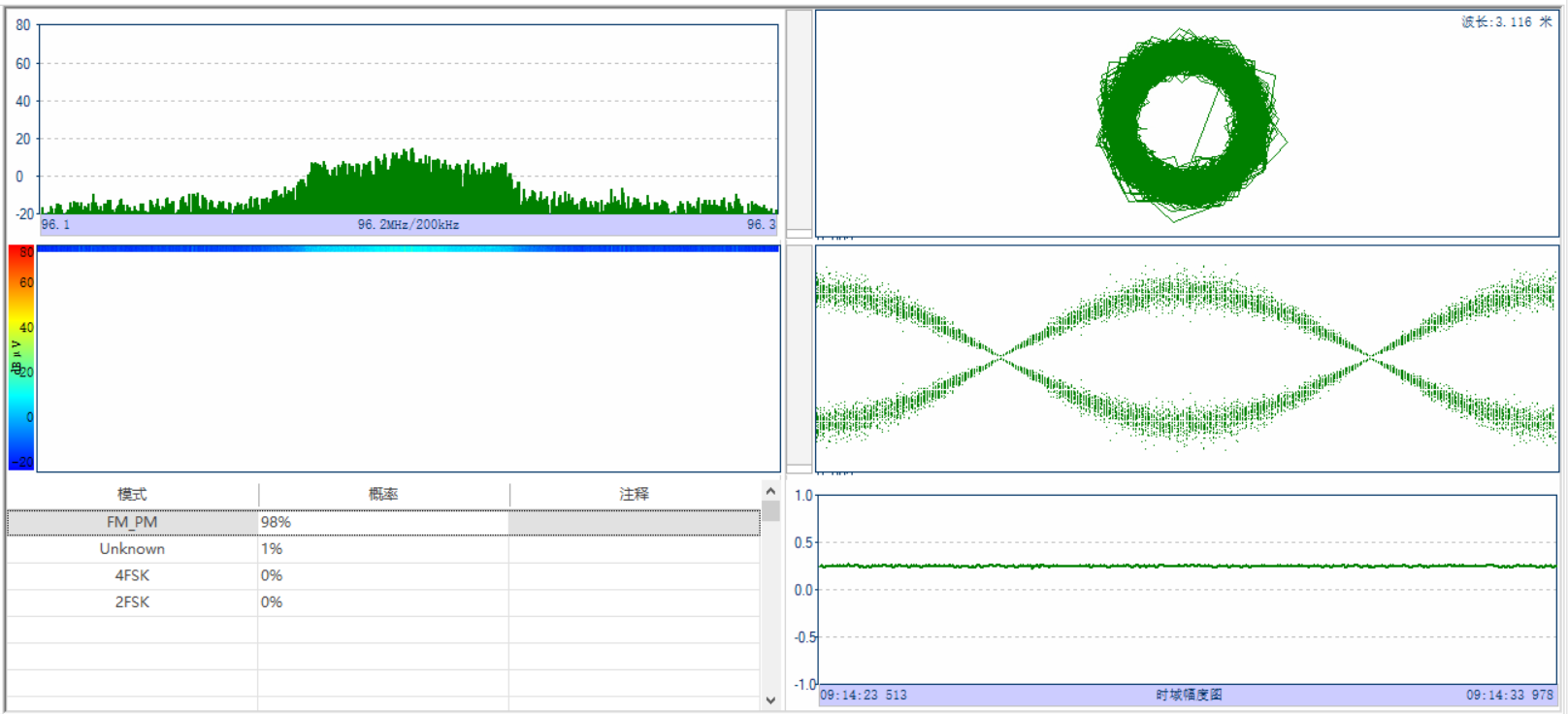Select the Unknown modulation row

click(x=132, y=549)
